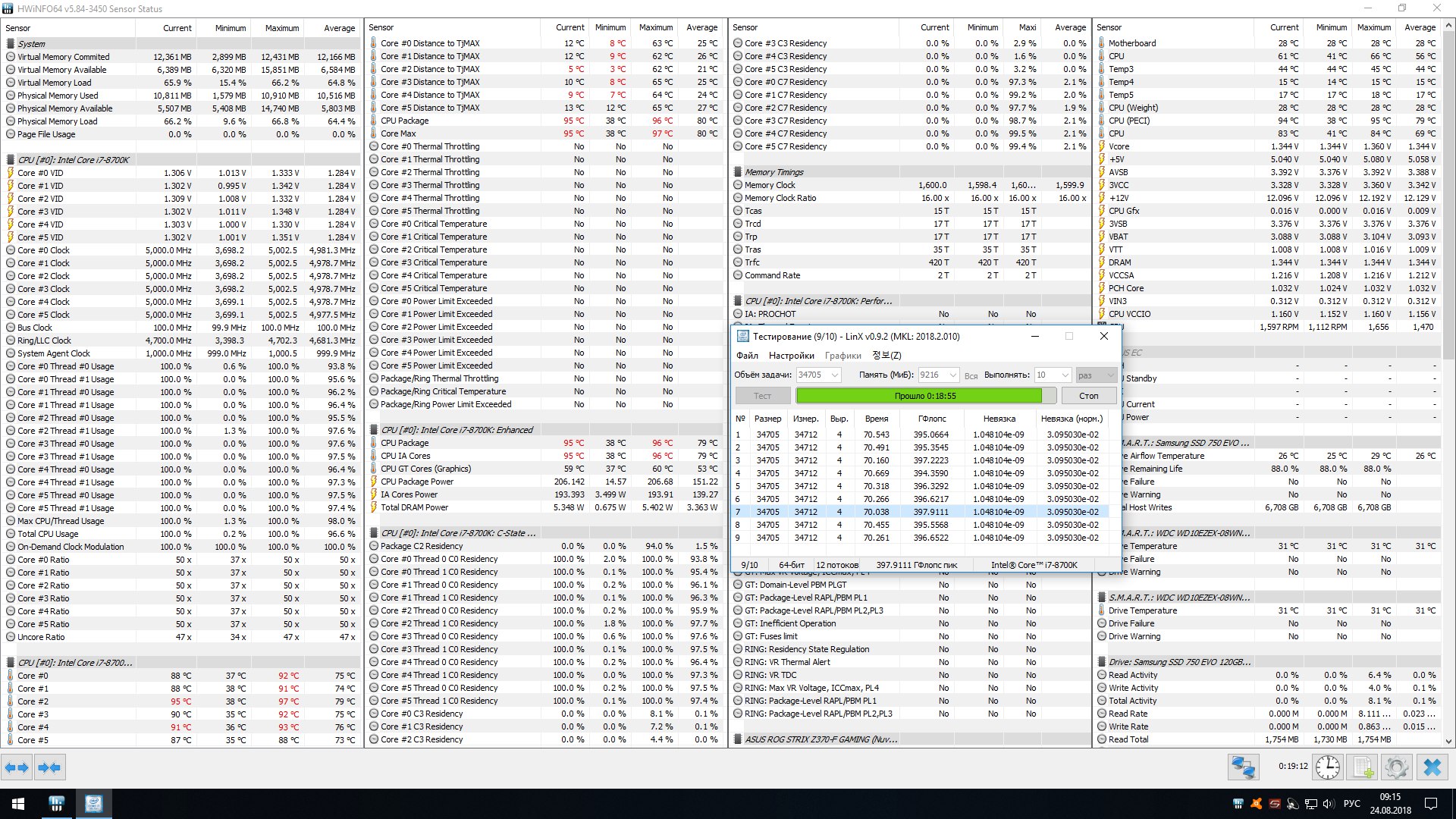Expand the Память (МиБ) combo box
The image size is (1456, 819).
(x=953, y=375)
